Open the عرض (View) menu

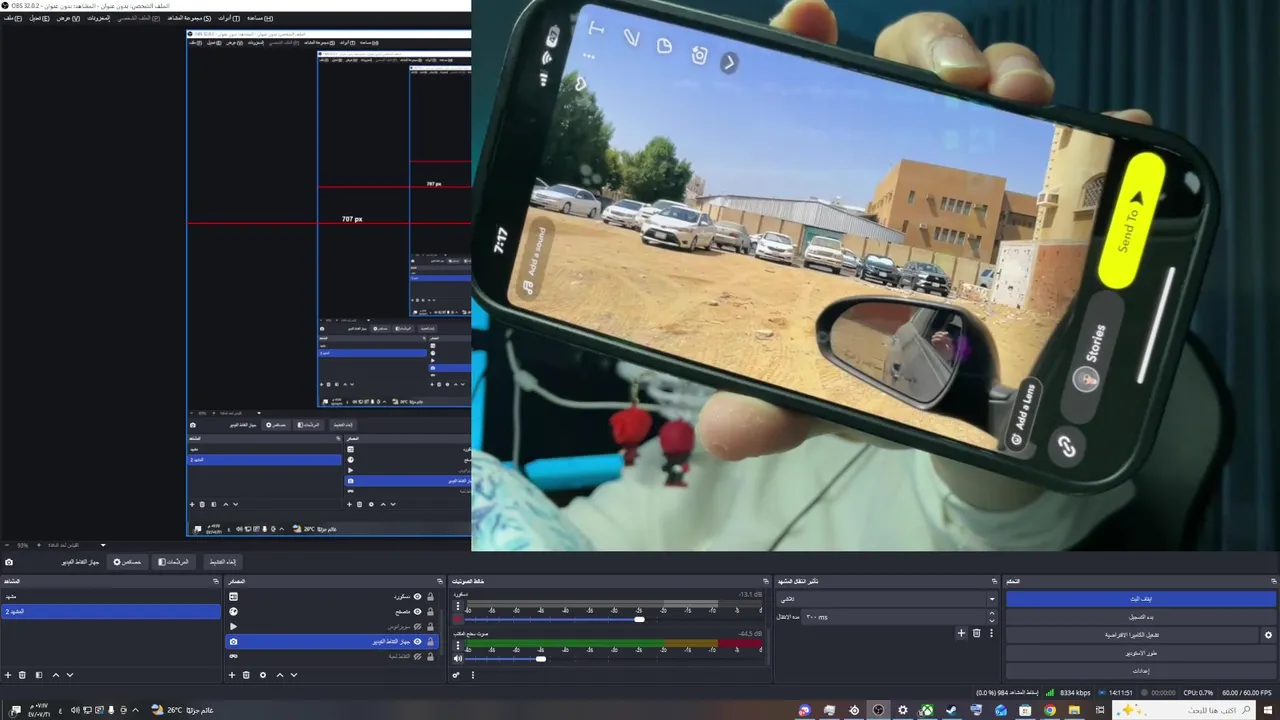[68, 18]
